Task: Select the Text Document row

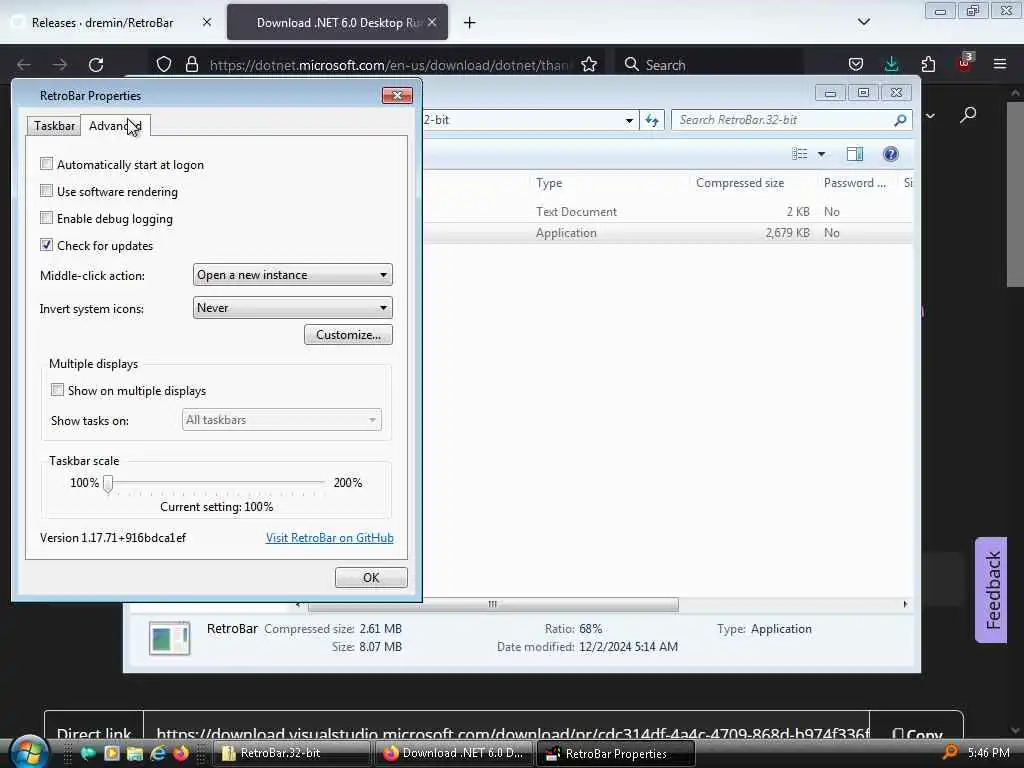Action: coord(667,212)
